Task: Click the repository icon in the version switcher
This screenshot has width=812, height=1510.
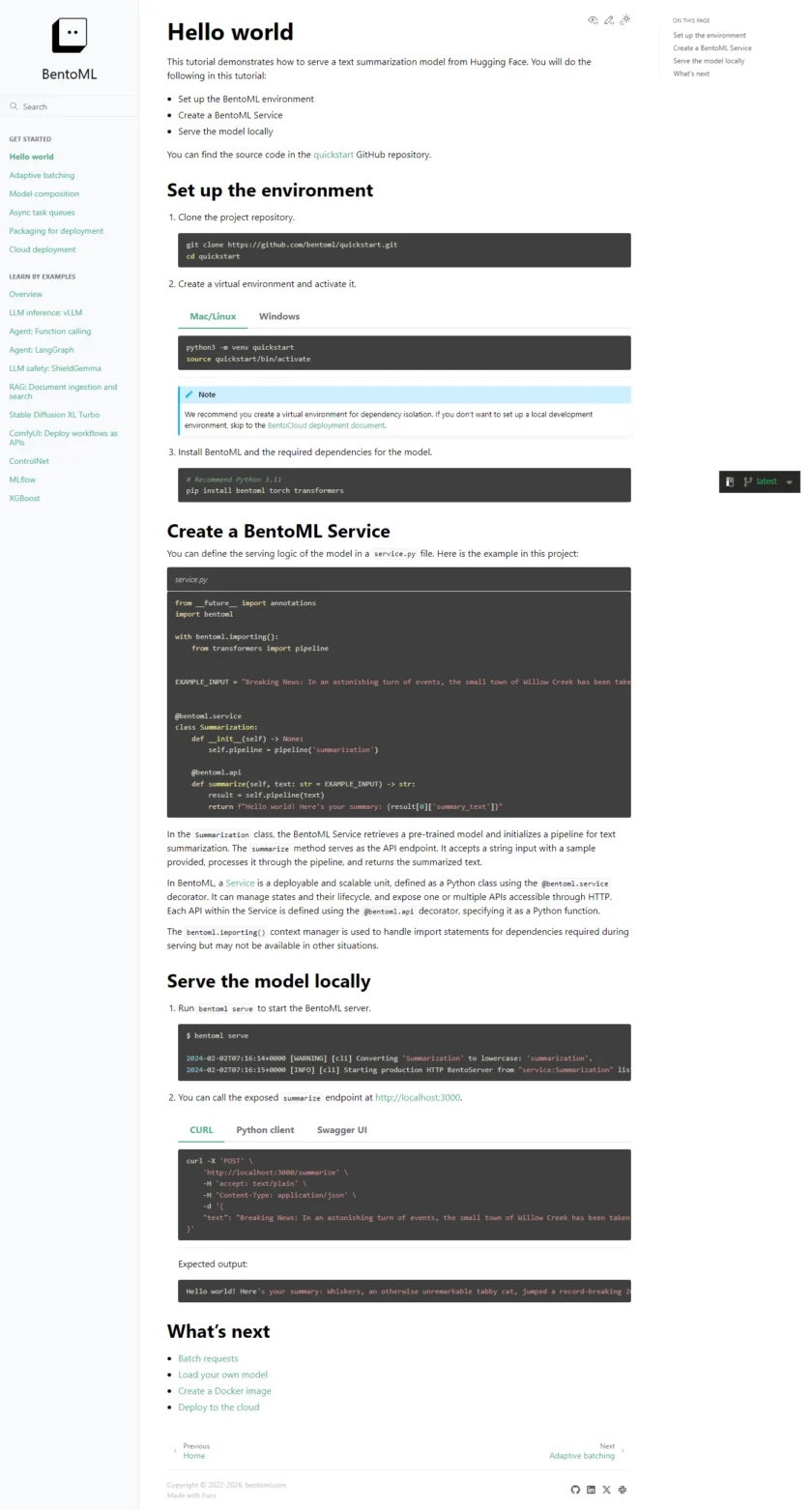Action: pyautogui.click(x=730, y=480)
